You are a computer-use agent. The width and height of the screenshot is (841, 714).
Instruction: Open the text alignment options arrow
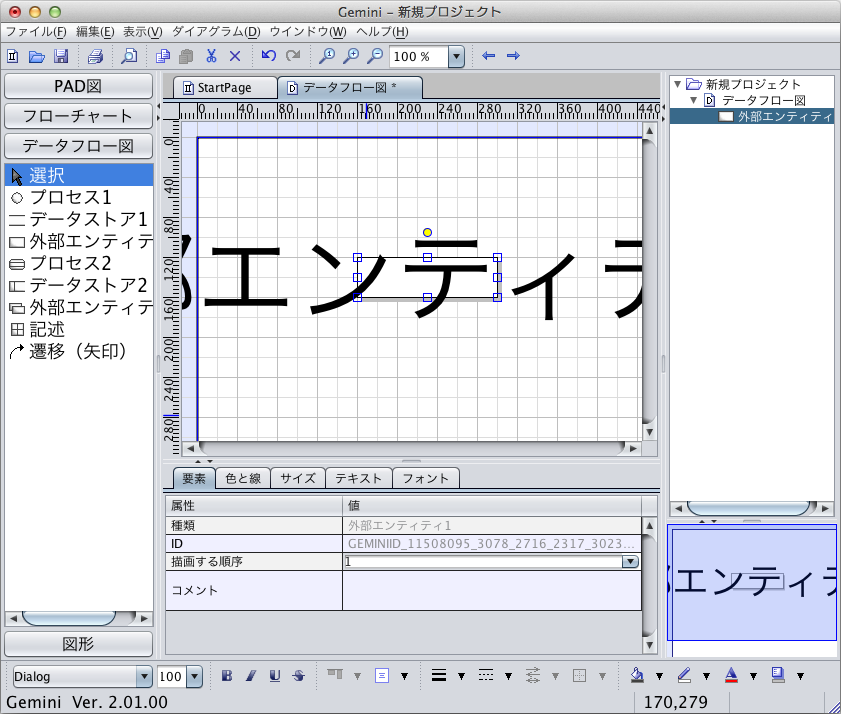[x=404, y=676]
